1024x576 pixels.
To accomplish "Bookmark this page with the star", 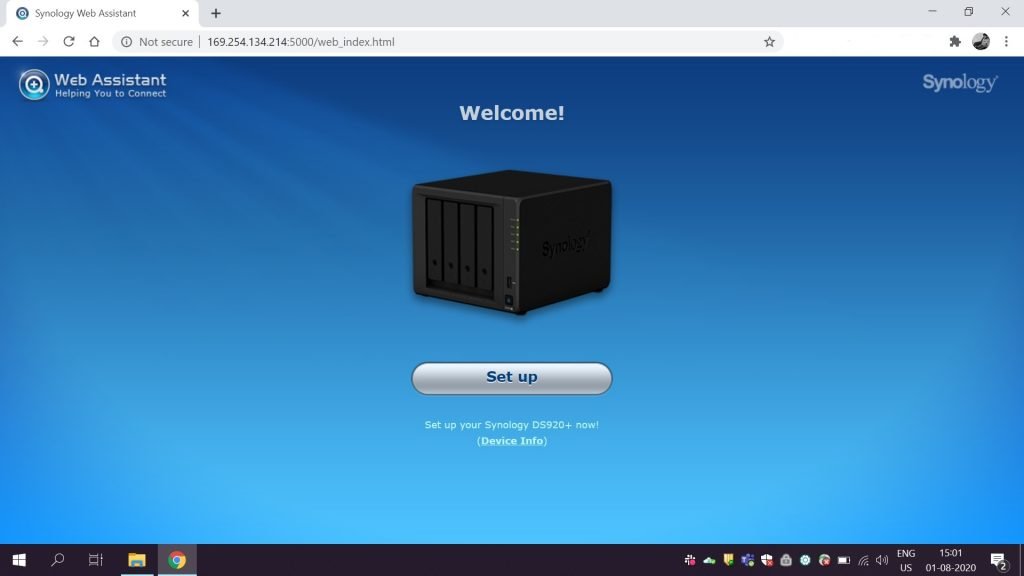I will (x=769, y=42).
